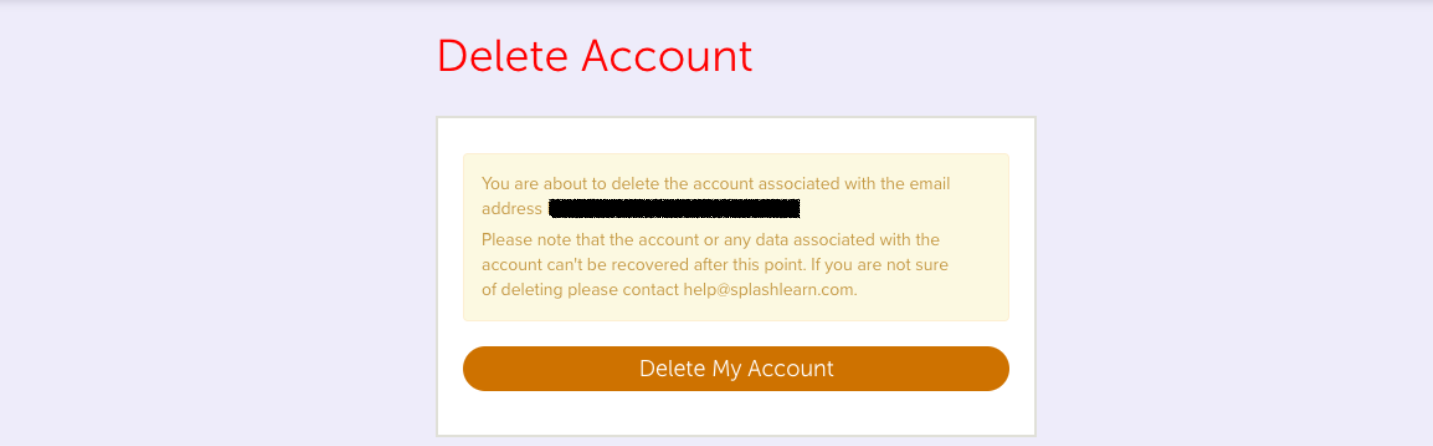
Task: Click the red Delete Account page heading
Action: pyautogui.click(x=594, y=57)
